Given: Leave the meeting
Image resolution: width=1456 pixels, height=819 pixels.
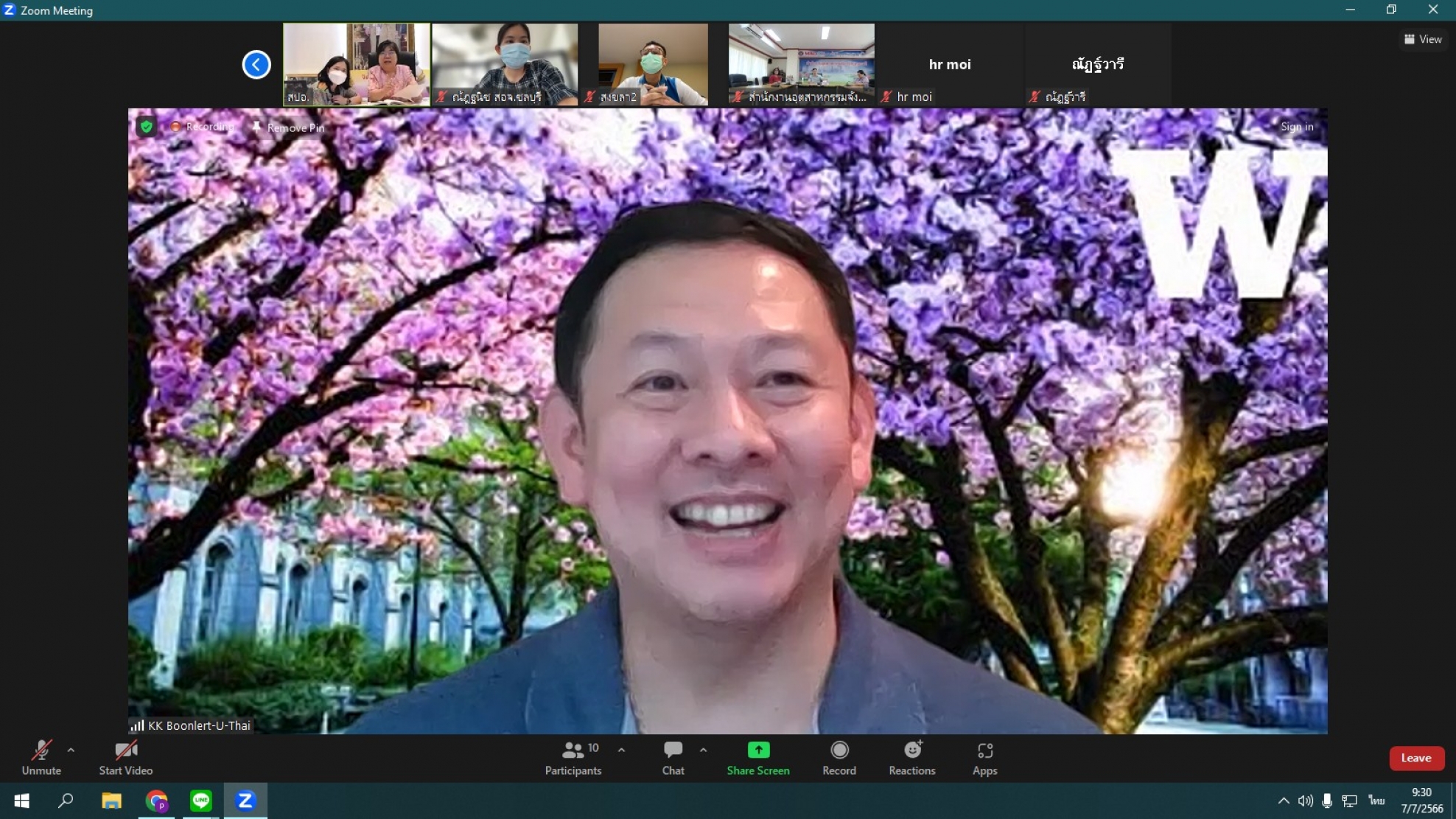Looking at the screenshot, I should [1416, 758].
